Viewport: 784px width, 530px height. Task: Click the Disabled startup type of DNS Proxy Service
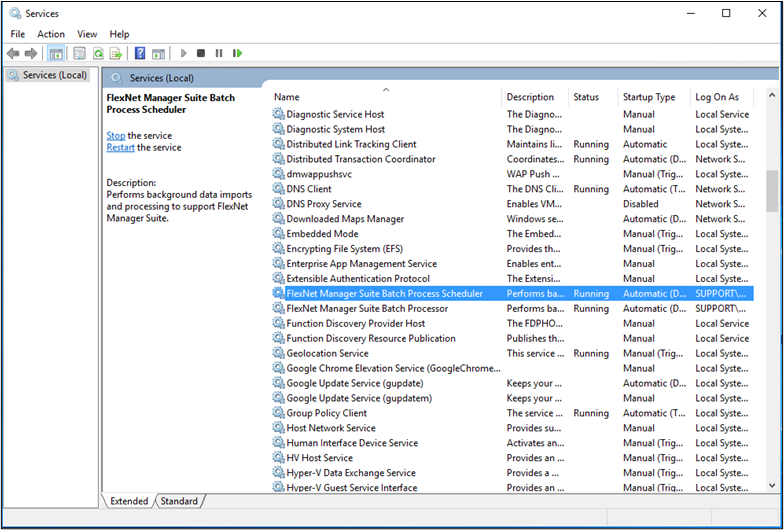click(640, 204)
